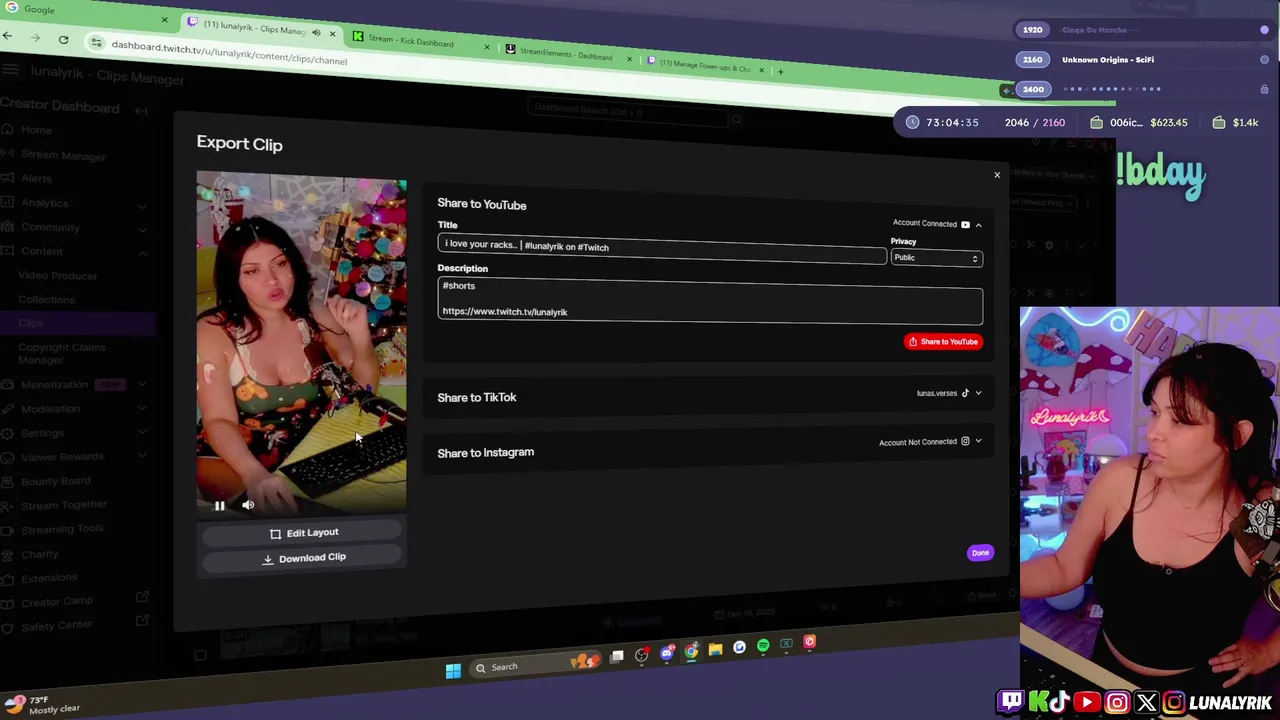This screenshot has width=1280, height=720.
Task: Open Alerts in the sidebar
Action: [36, 178]
